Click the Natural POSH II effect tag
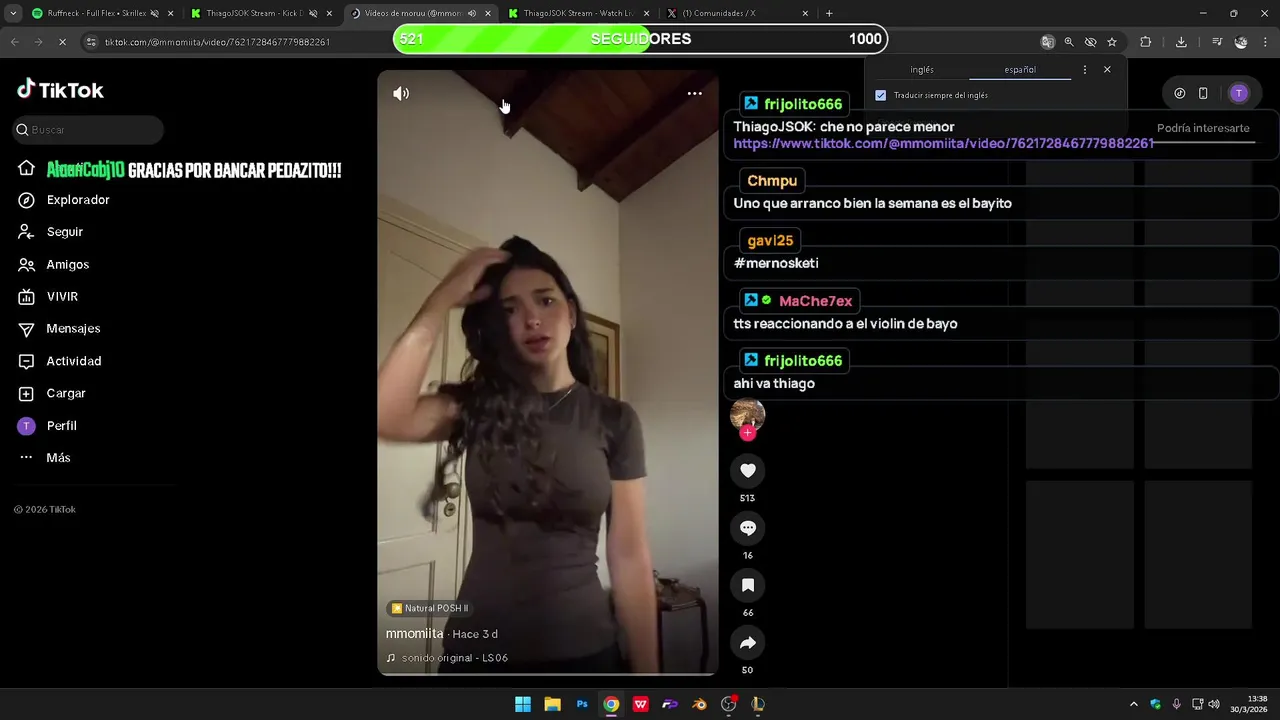1280x720 pixels. 429,608
